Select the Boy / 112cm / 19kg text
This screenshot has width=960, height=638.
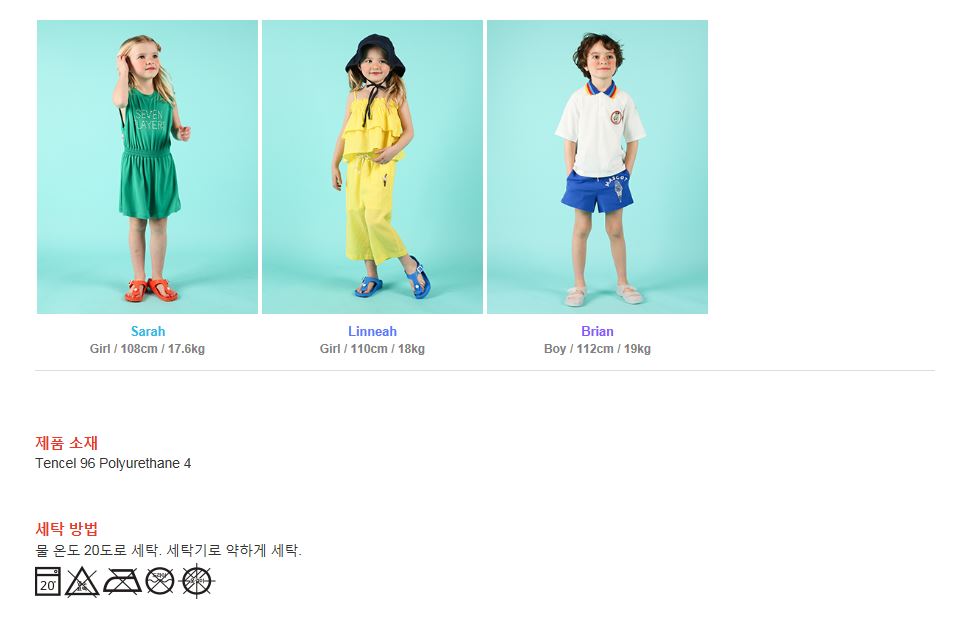pyautogui.click(x=597, y=349)
